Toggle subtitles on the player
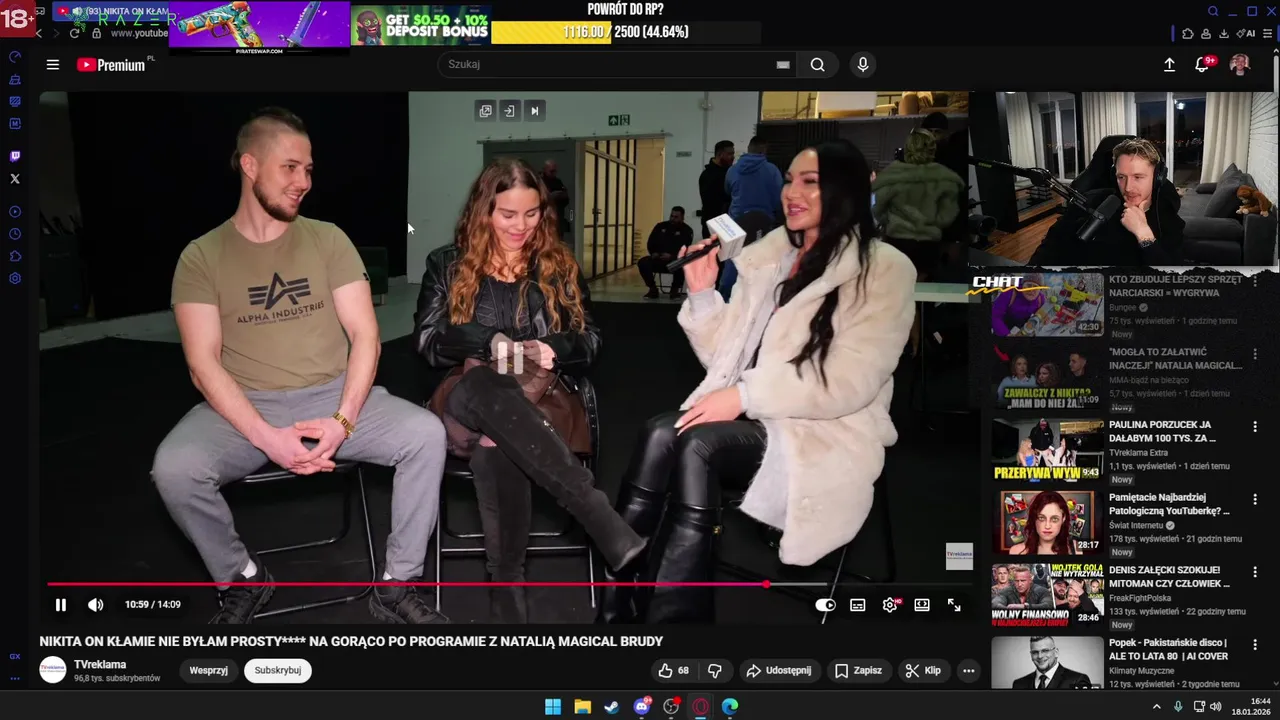1280x720 pixels. coord(857,605)
